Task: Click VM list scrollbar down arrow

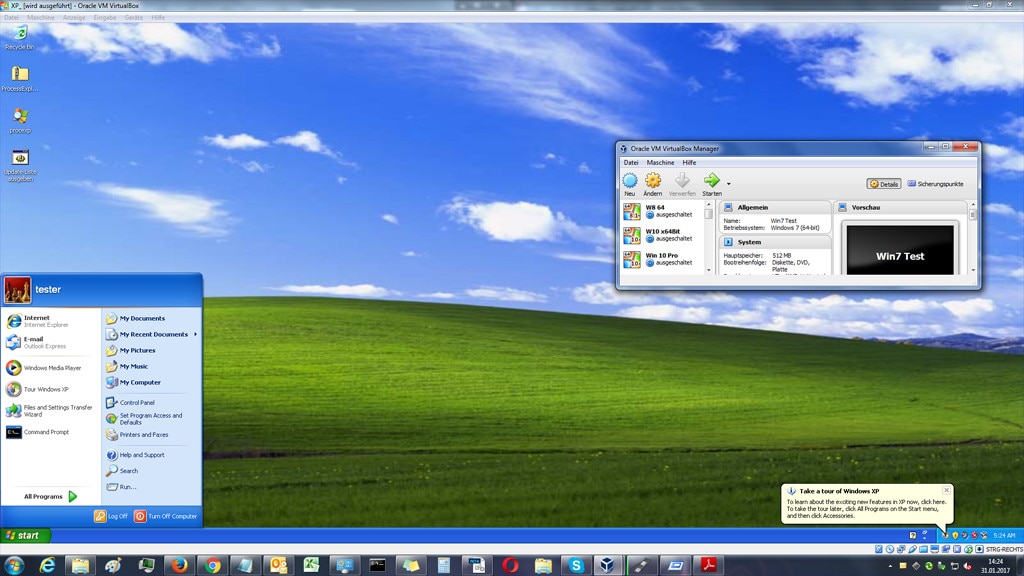Action: 709,270
